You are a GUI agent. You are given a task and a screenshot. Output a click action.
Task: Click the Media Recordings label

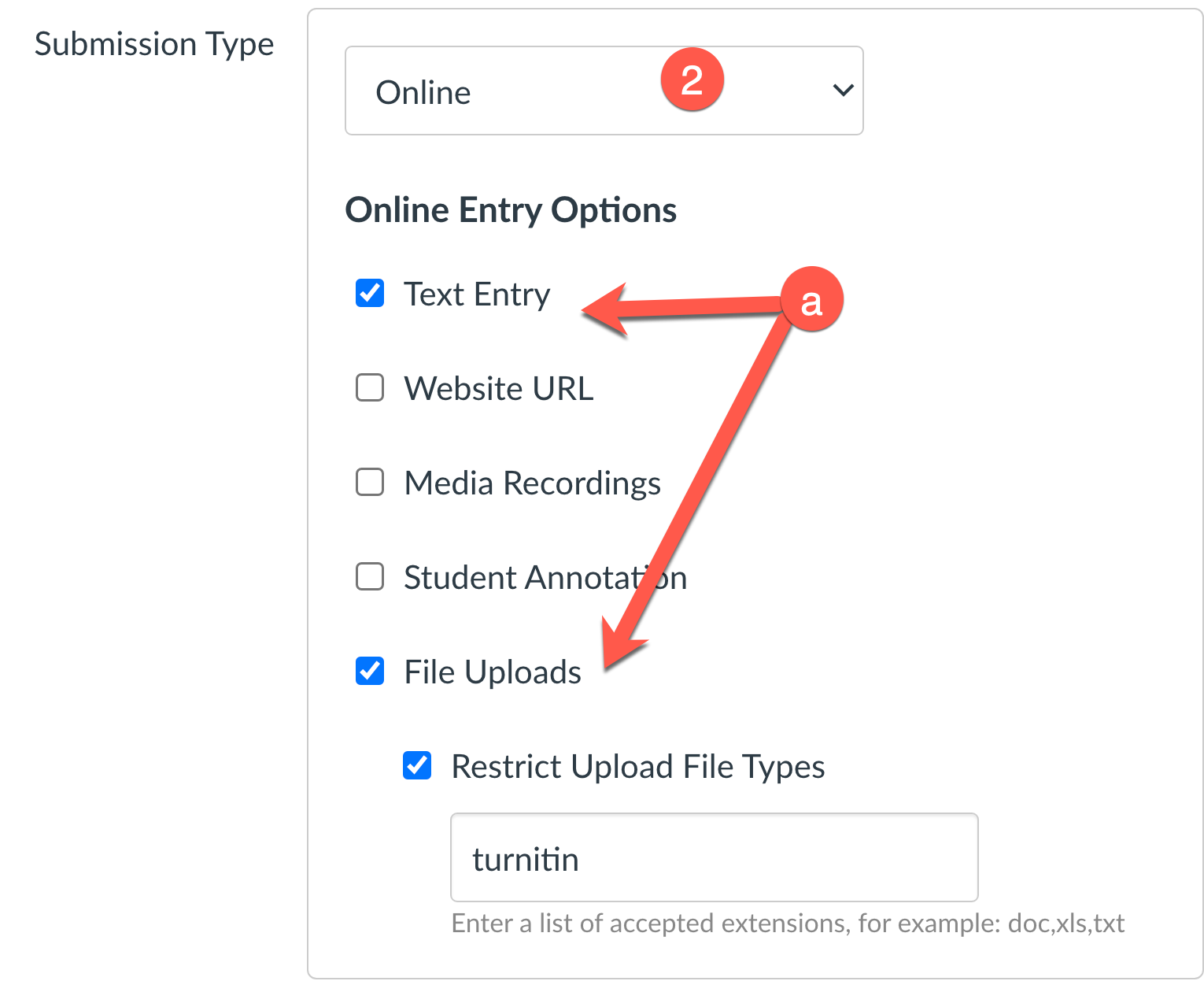point(532,483)
